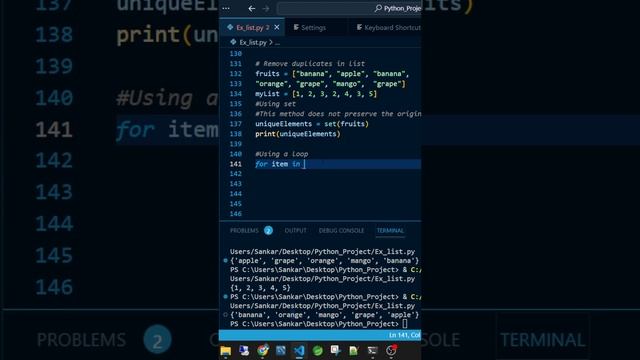Expand the breadcrumb ellipsis after Ex_list.py
The height and width of the screenshot is (360, 640).
pyautogui.click(x=278, y=42)
